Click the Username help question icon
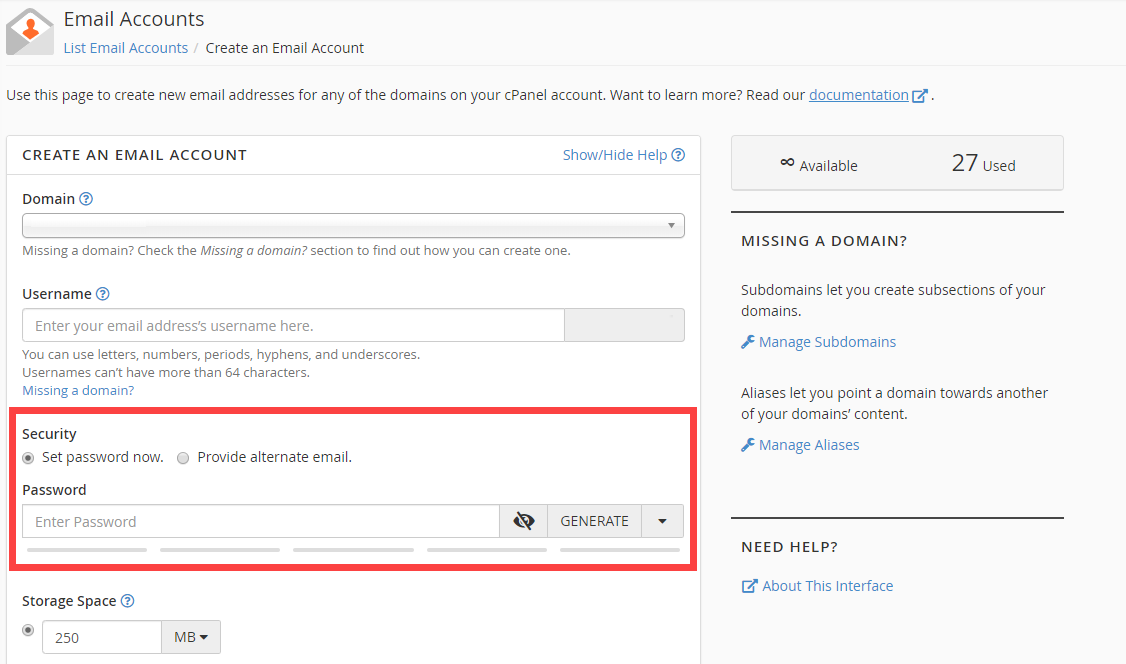 point(102,294)
